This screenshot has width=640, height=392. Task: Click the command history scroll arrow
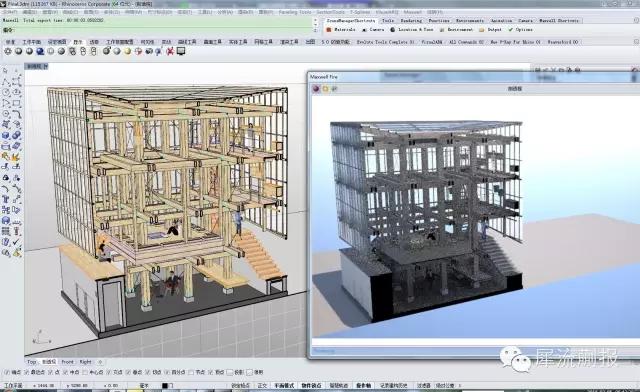(315, 20)
